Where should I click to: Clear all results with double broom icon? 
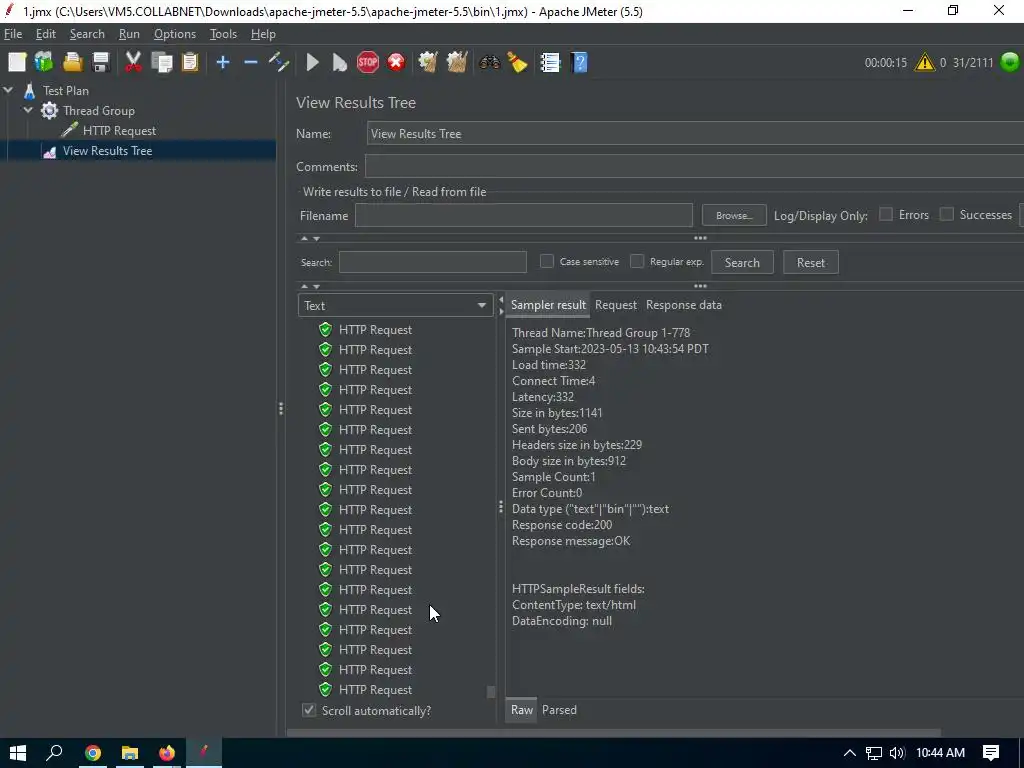click(456, 63)
